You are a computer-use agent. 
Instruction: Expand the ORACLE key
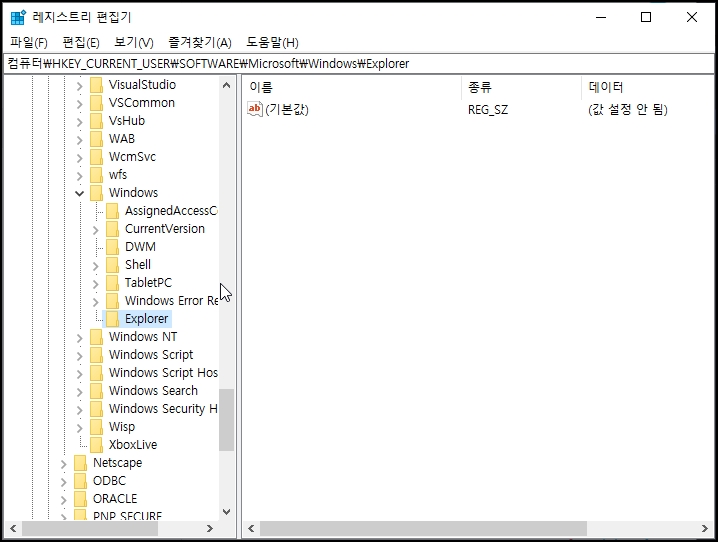64,500
